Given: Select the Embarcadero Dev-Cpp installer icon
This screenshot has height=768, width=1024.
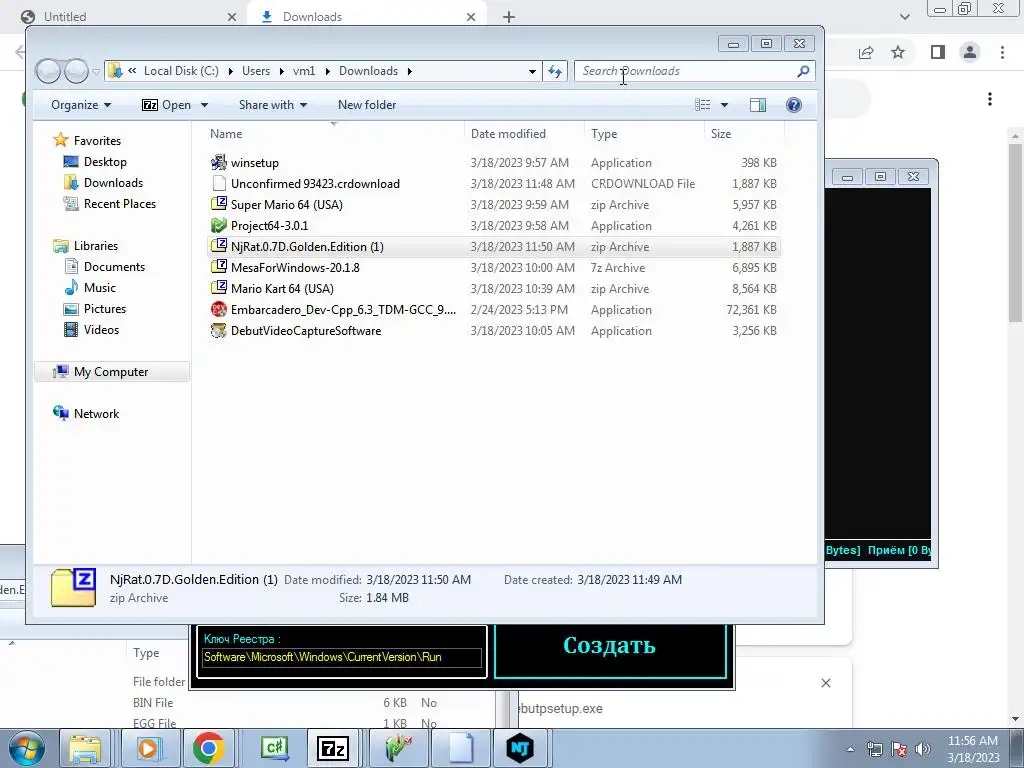Looking at the screenshot, I should click(219, 310).
